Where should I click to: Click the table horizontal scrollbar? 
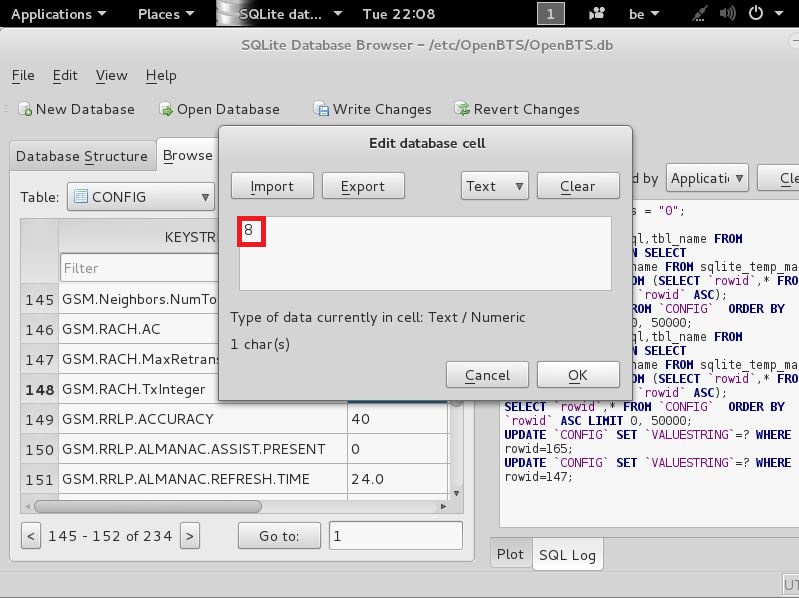click(148, 506)
